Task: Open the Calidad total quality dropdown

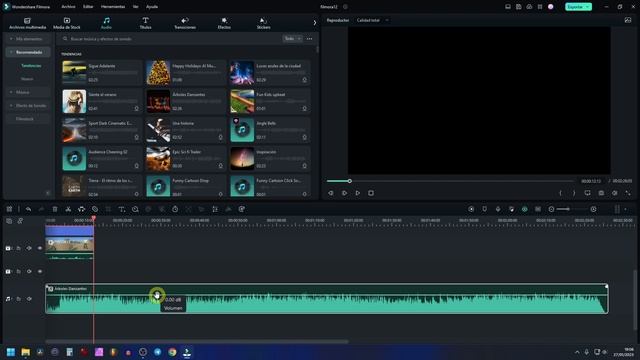Action: coord(372,20)
